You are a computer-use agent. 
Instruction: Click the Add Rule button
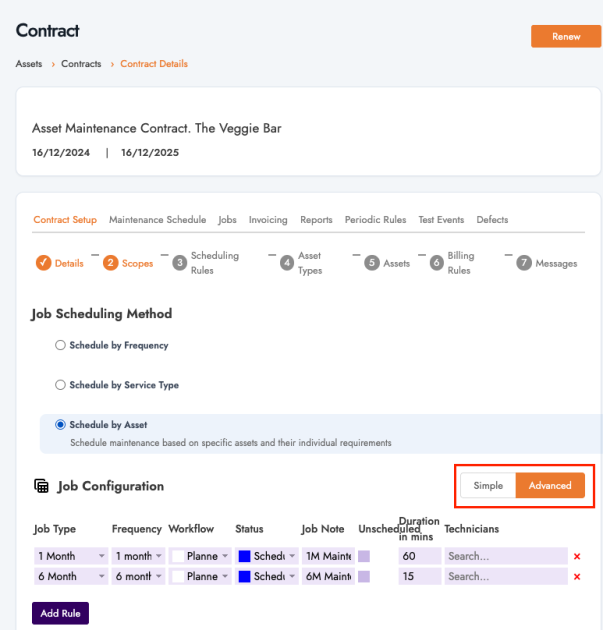click(x=60, y=612)
